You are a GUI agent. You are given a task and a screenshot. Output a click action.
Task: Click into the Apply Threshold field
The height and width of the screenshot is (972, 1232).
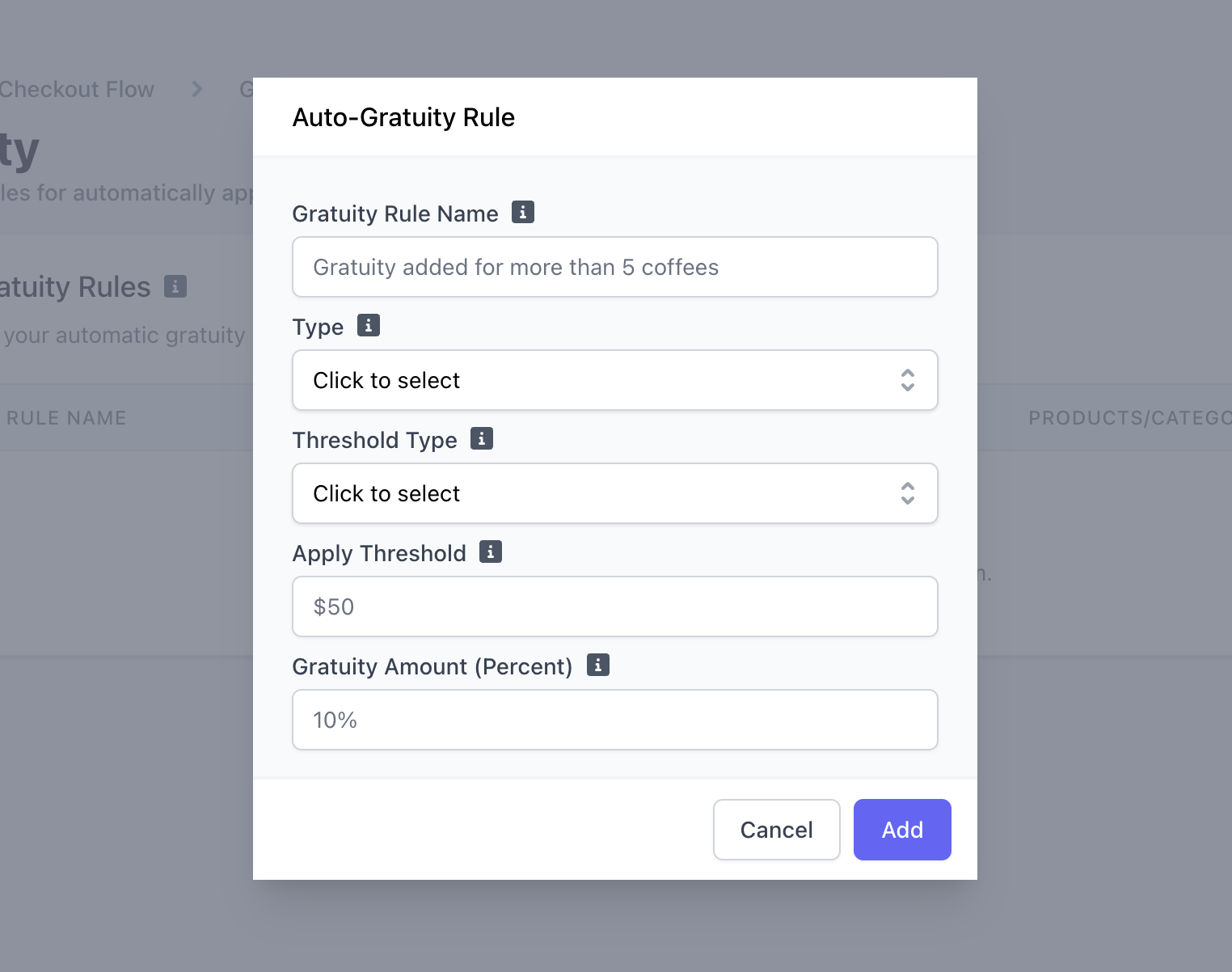click(614, 606)
